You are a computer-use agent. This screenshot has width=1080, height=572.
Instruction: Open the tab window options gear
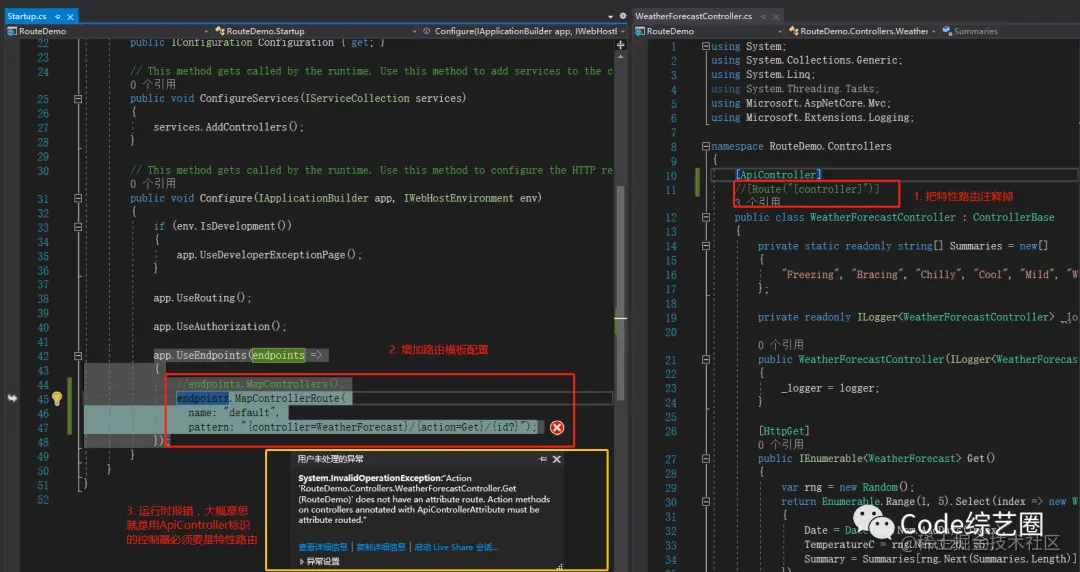623,15
